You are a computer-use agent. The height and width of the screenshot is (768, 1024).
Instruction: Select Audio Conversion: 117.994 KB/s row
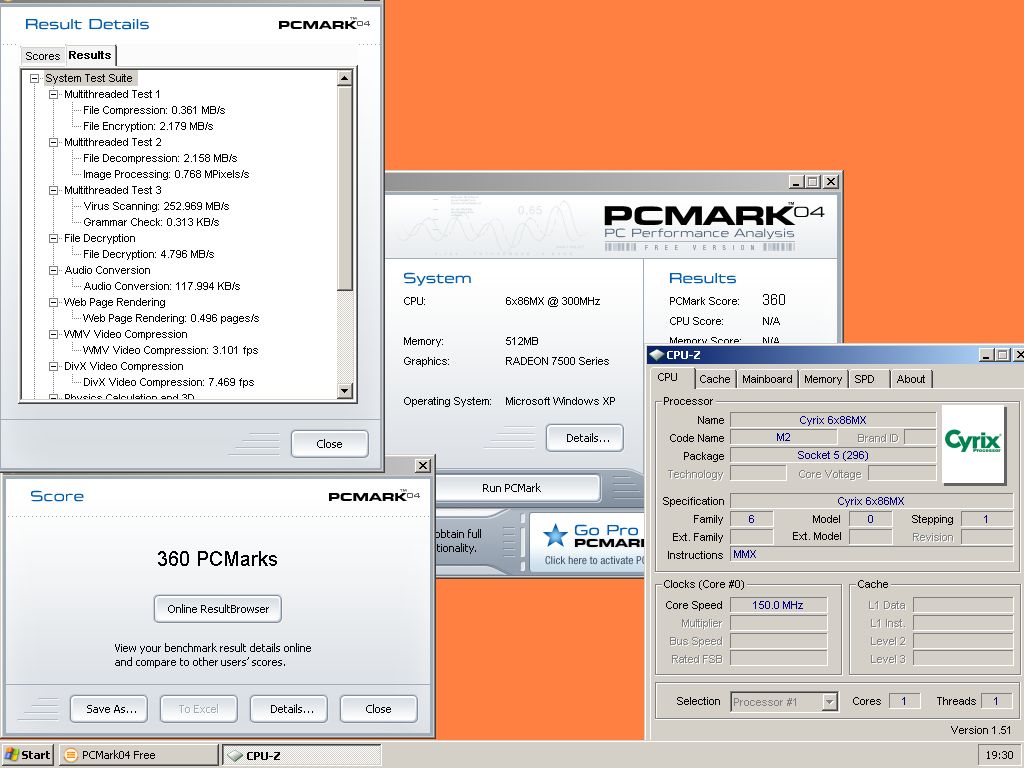click(x=162, y=287)
